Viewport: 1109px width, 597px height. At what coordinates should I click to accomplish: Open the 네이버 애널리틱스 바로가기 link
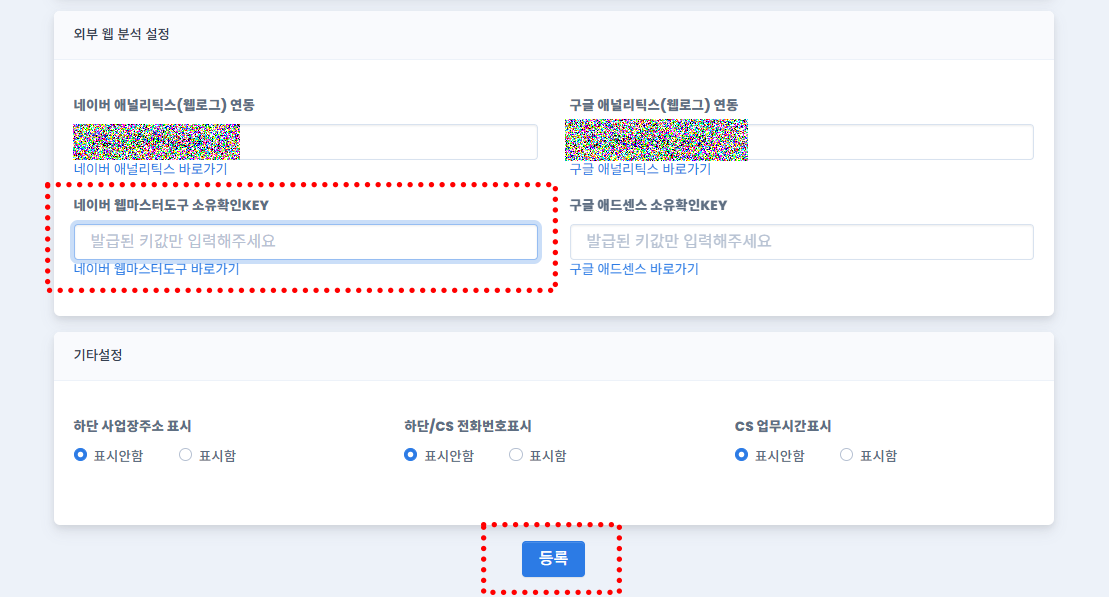150,169
